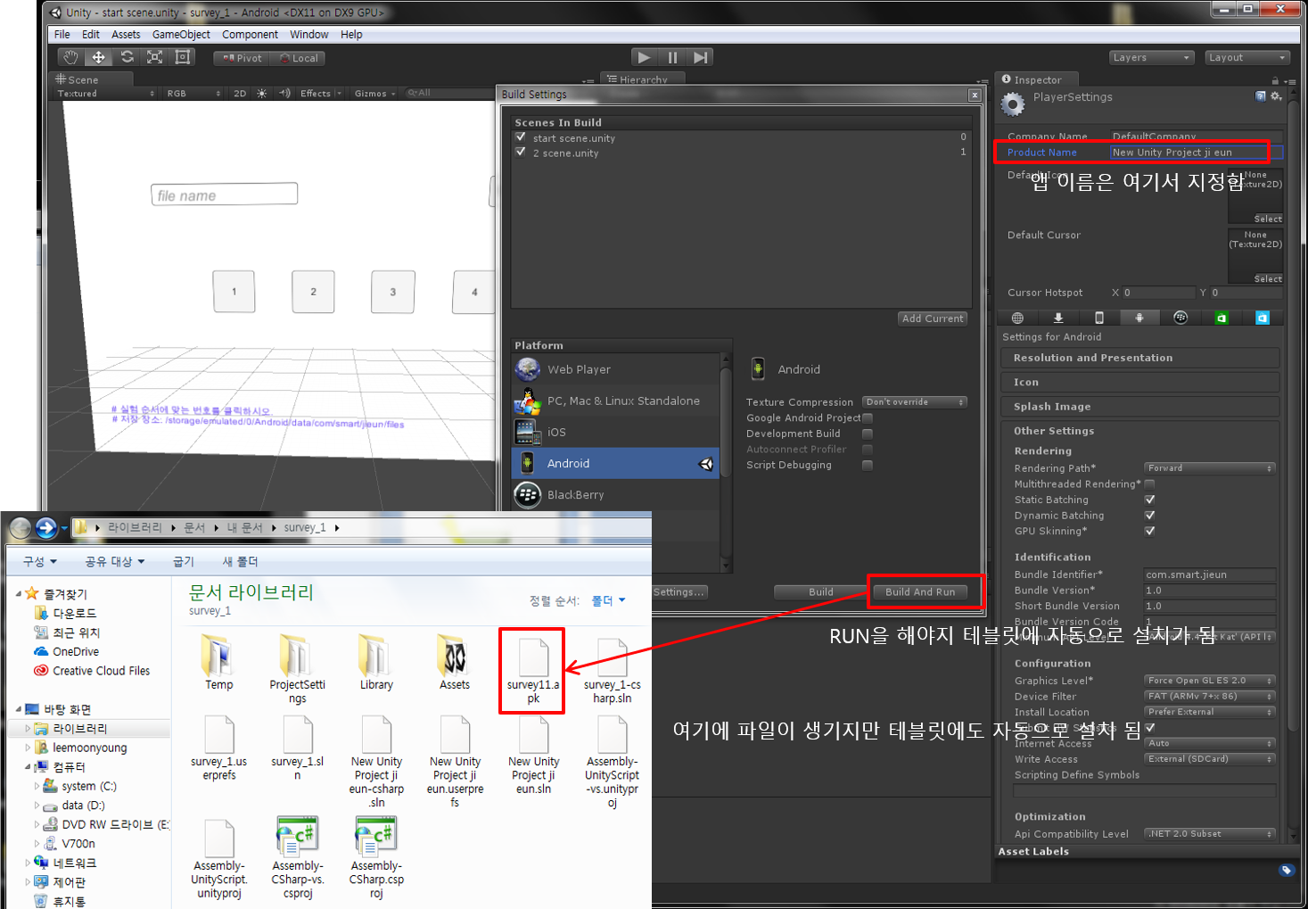1316x909 pixels.
Task: Open the File menu
Action: [x=62, y=34]
